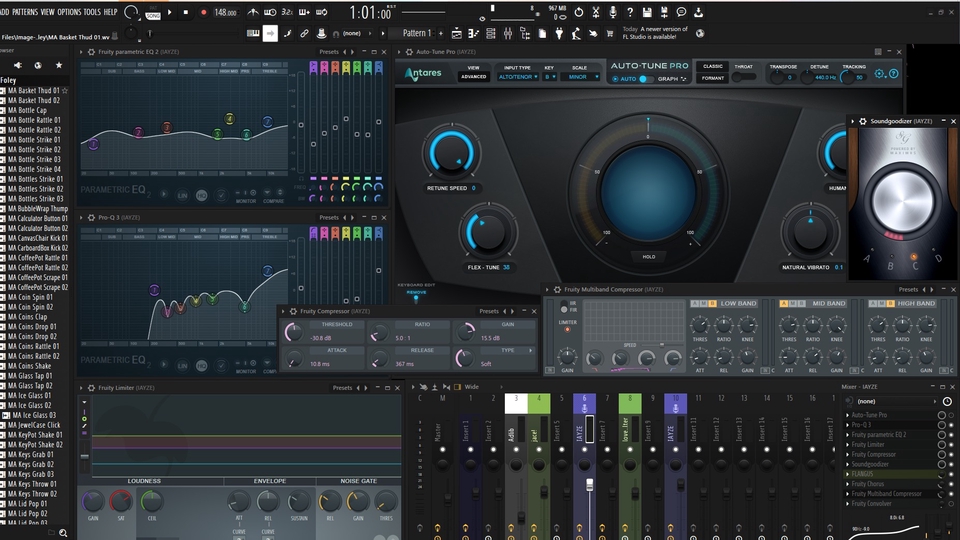
Task: Click the clock icon in the Mixer panel
Action: click(x=947, y=402)
